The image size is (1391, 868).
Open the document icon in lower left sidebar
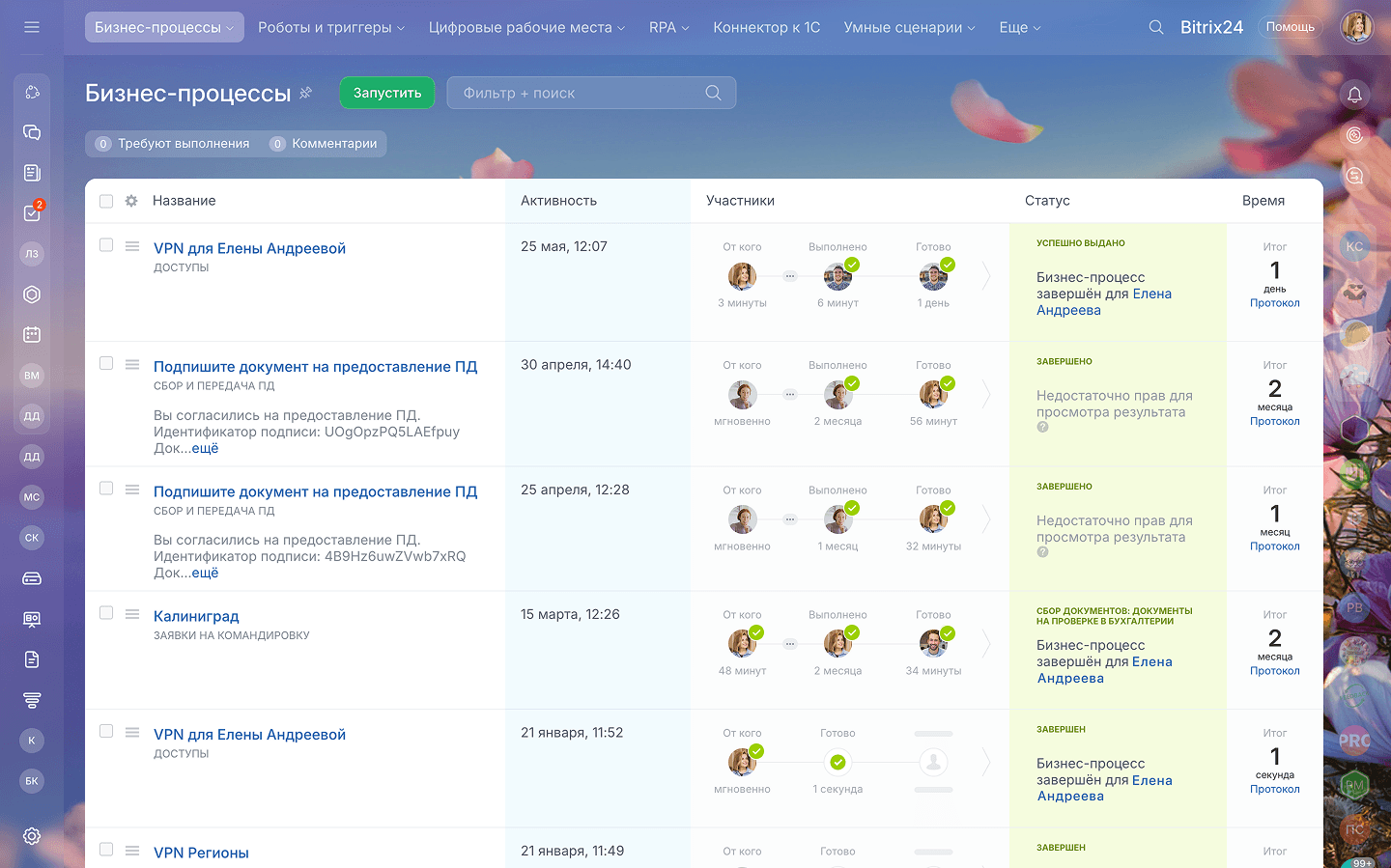(32, 659)
